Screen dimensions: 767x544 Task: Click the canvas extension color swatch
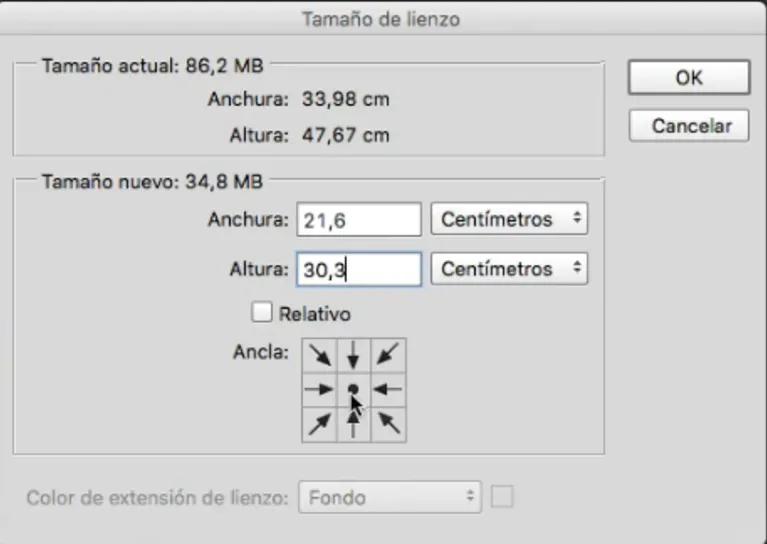point(502,497)
